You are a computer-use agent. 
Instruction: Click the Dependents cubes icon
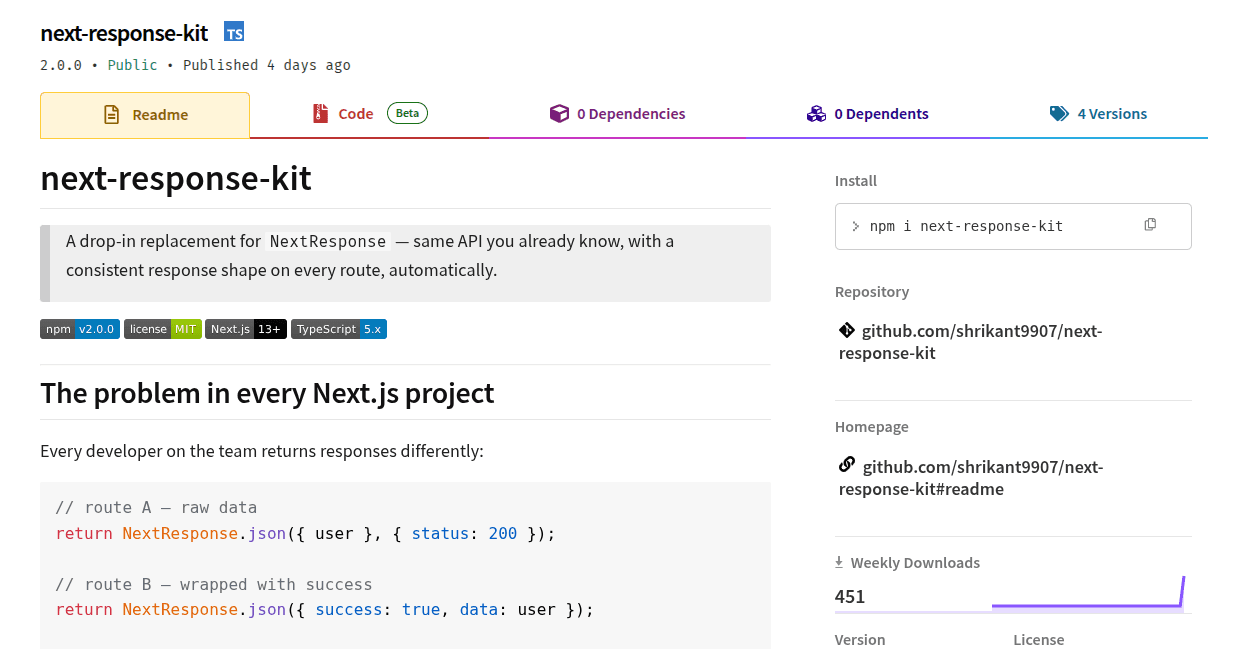coord(816,114)
